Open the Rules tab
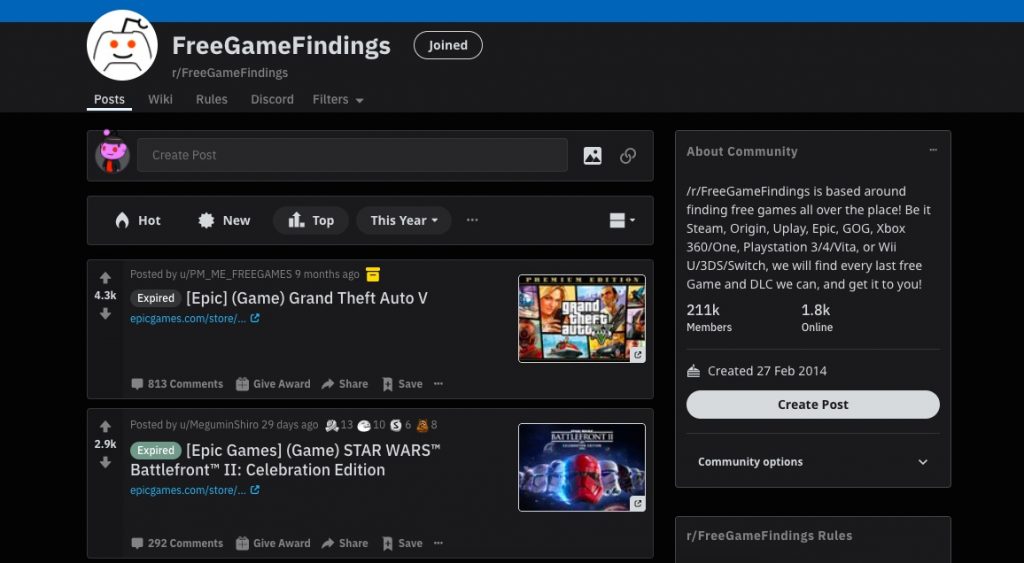The width and height of the screenshot is (1024, 563). [212, 99]
